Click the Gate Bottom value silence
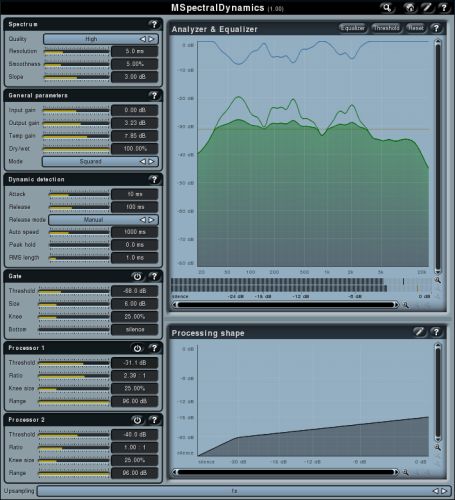This screenshot has width=455, height=500. point(135,330)
